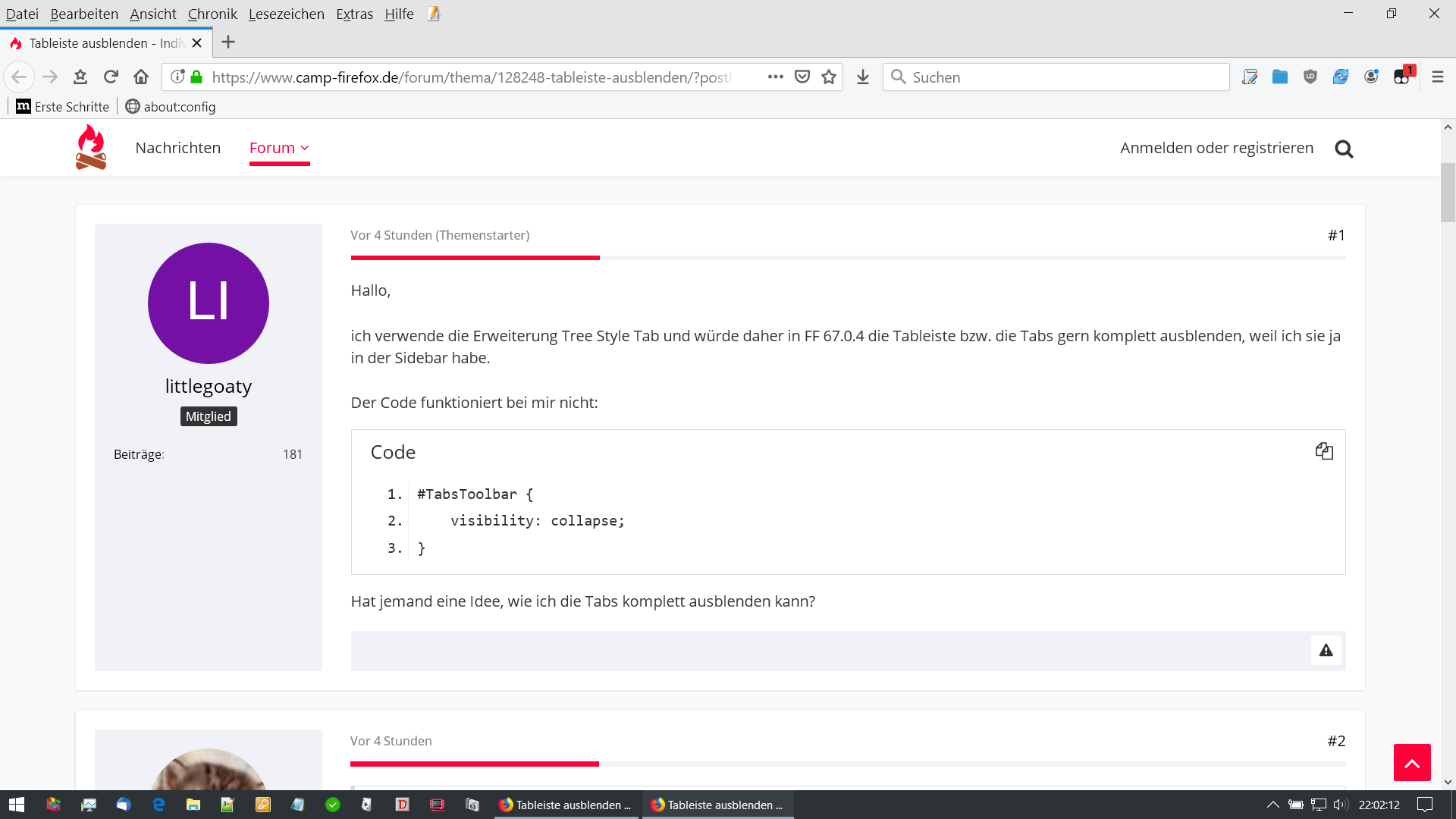Save page to Pocket icon
Screen dimensions: 1456x819
[802, 77]
